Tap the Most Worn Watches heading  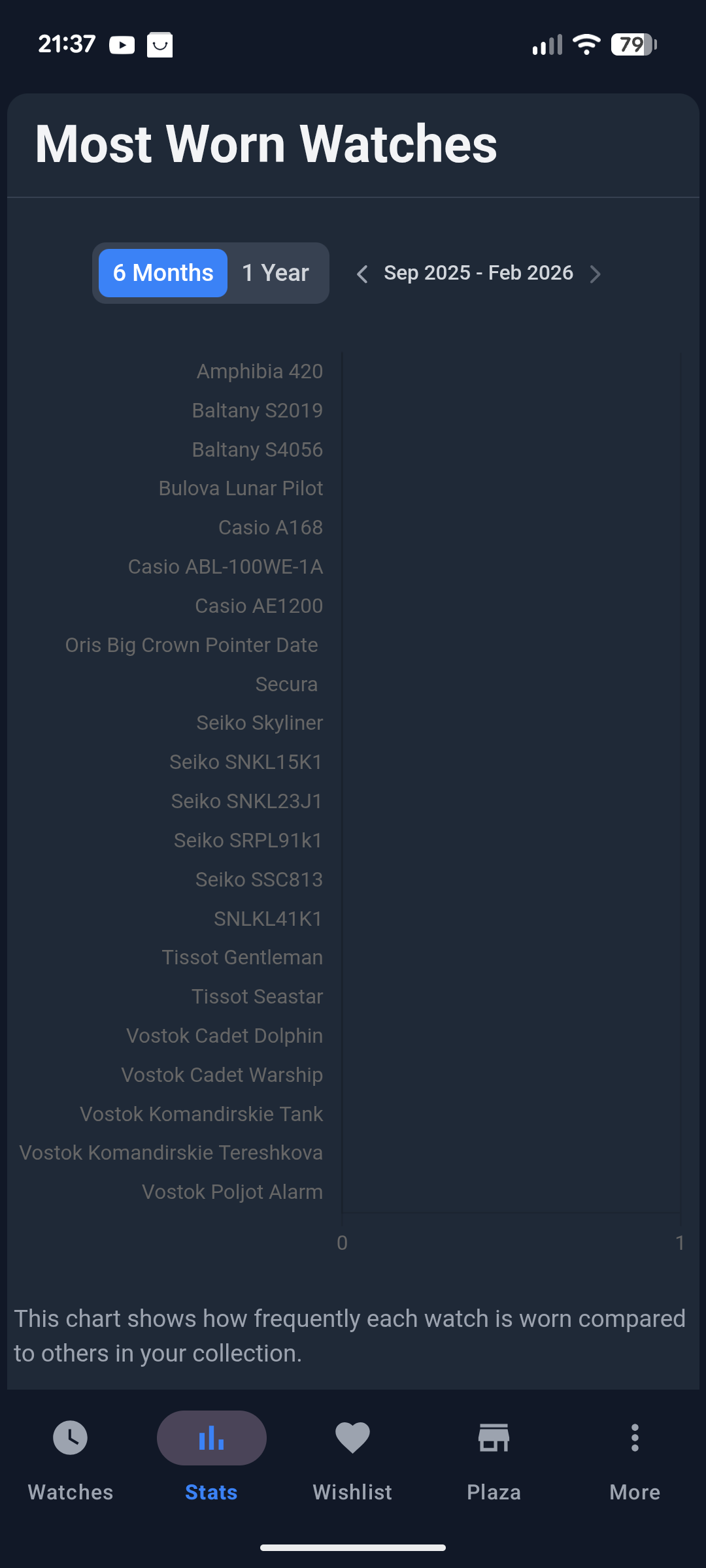(x=266, y=144)
